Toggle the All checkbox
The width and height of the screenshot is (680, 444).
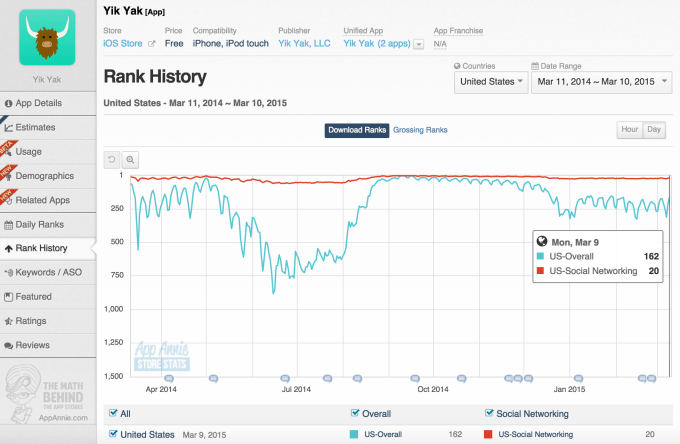(x=113, y=413)
